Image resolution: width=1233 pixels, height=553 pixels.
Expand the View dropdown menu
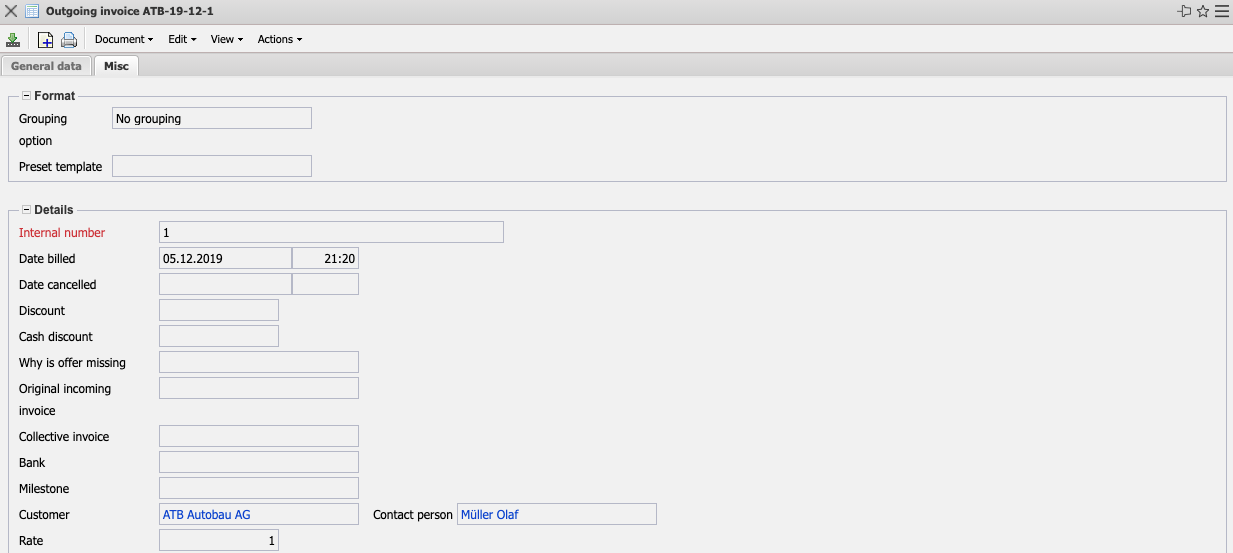pos(227,40)
